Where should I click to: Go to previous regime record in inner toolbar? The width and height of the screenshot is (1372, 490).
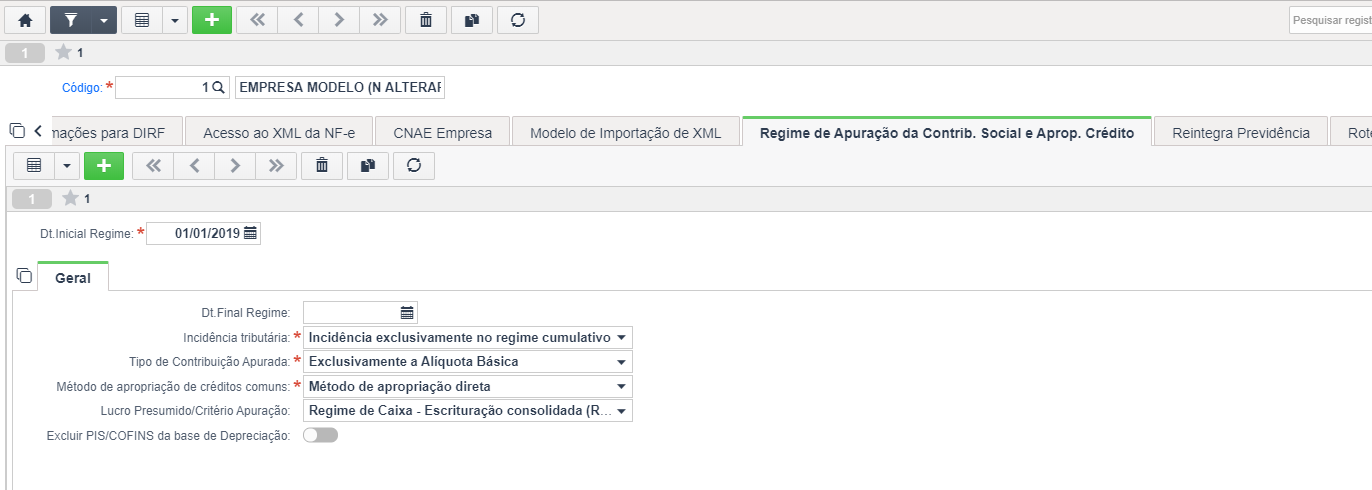(x=194, y=166)
